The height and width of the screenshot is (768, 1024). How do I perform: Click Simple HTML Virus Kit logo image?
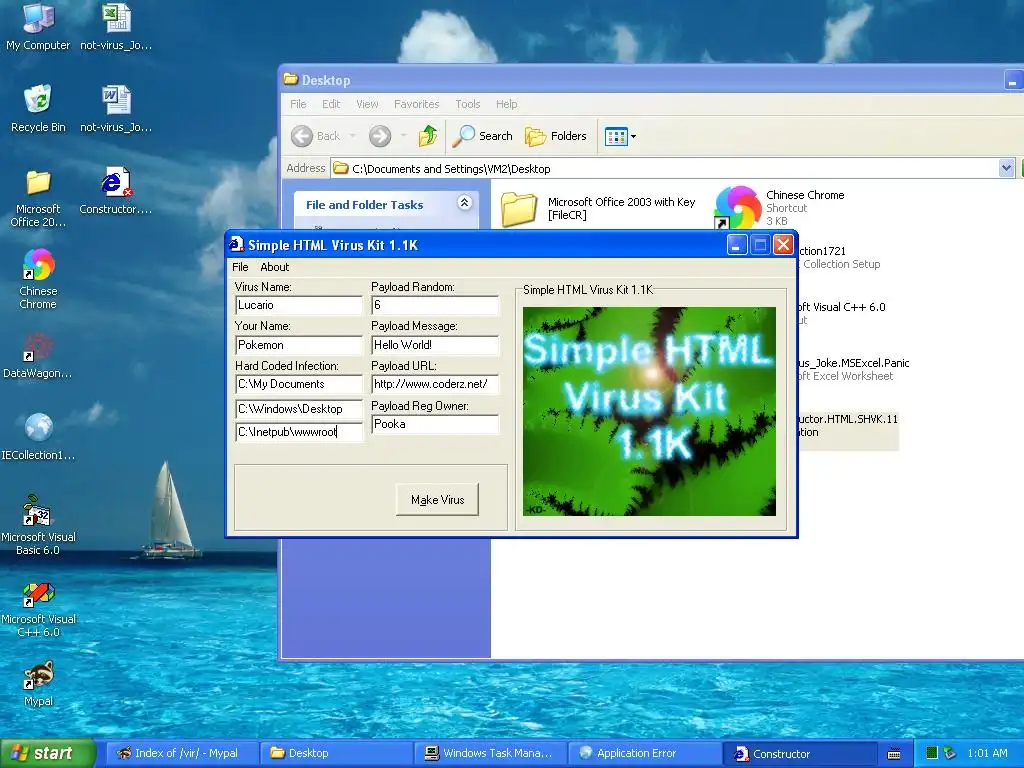click(649, 411)
